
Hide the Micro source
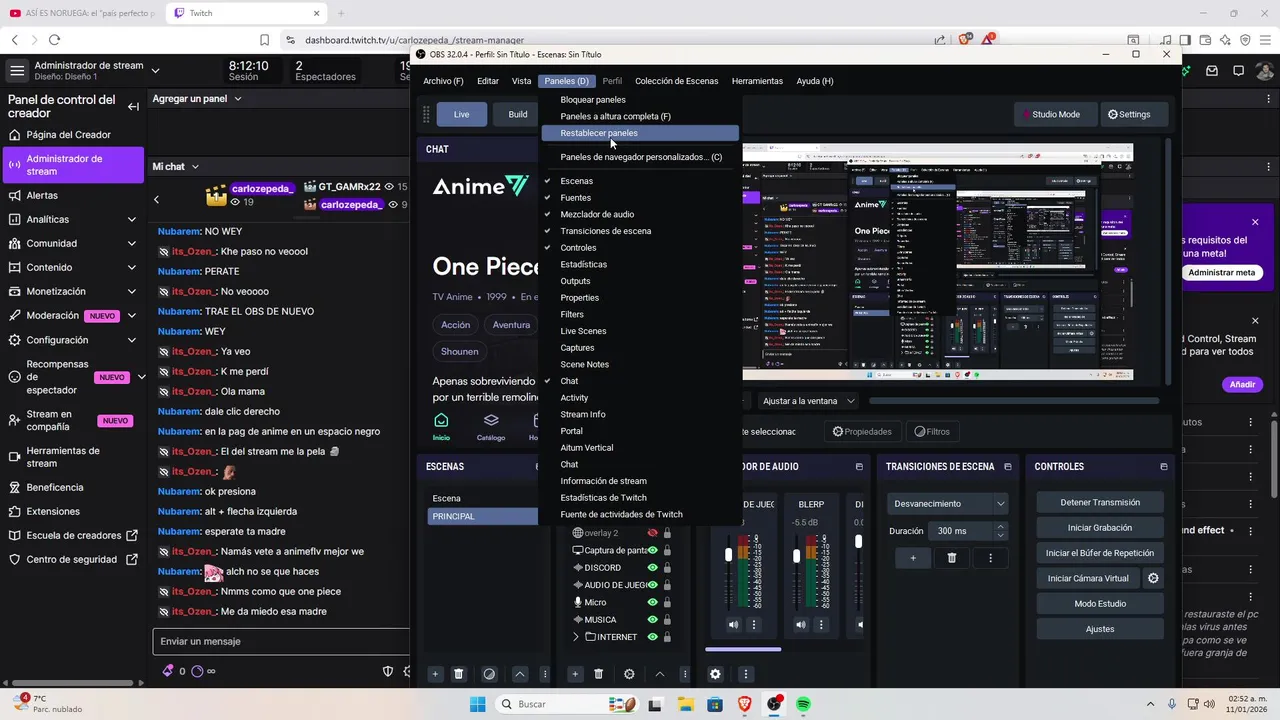pos(652,602)
